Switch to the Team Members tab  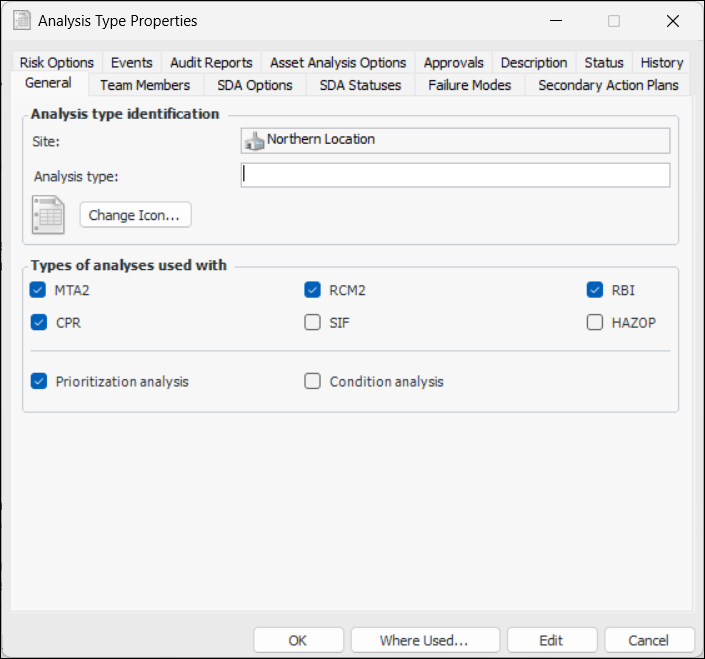(x=145, y=85)
